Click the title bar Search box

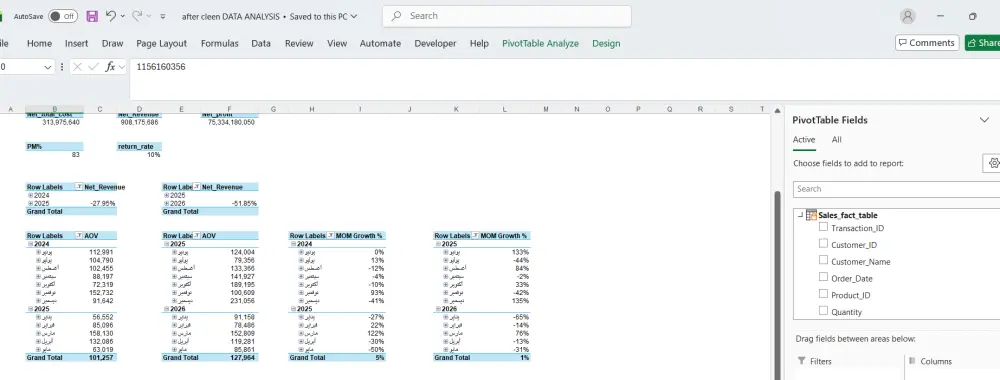(x=507, y=16)
